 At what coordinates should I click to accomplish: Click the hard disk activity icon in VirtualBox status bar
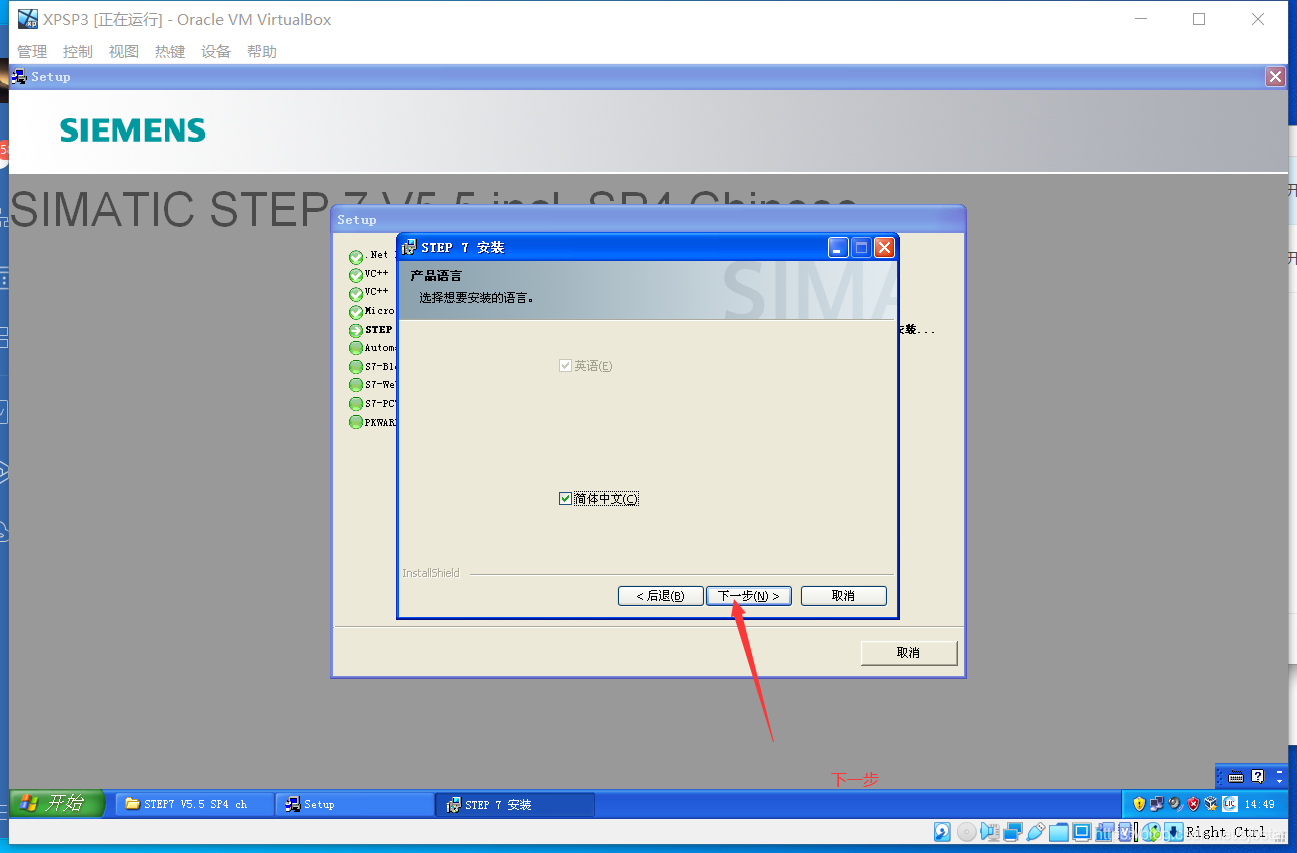click(x=942, y=831)
